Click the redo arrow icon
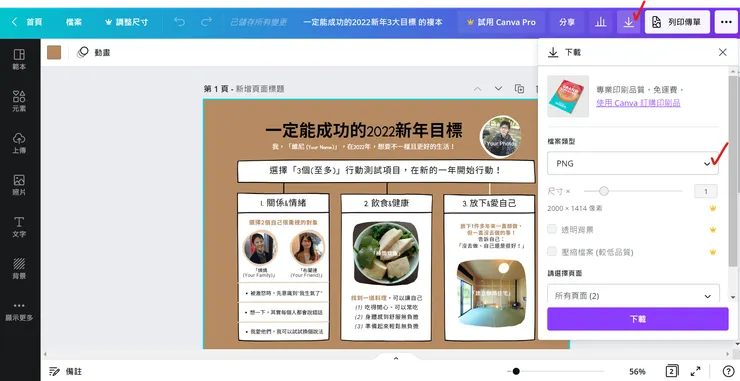The height and width of the screenshot is (381, 740). (x=206, y=22)
